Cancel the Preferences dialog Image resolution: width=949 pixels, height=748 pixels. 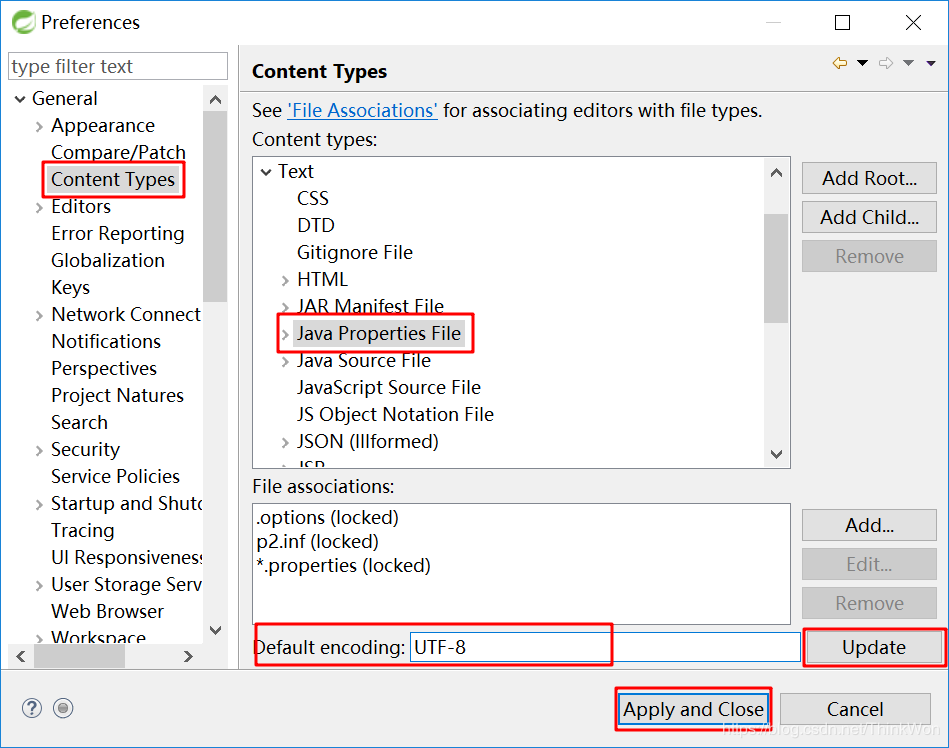coord(855,709)
